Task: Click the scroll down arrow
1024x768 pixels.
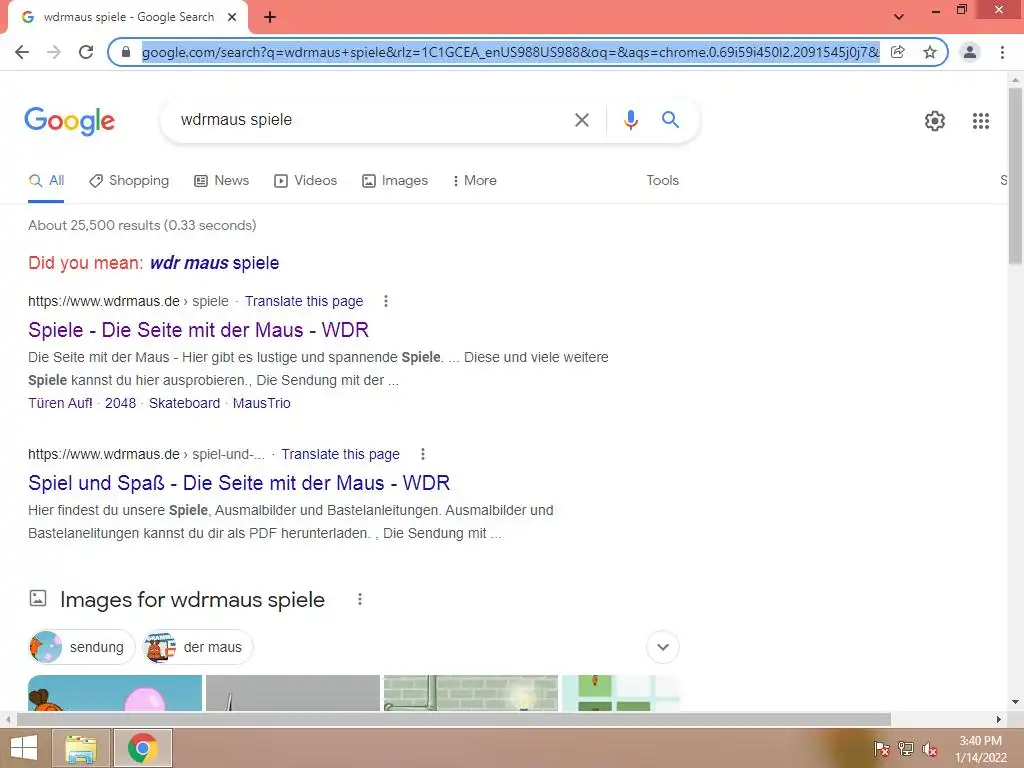Action: tap(1015, 702)
